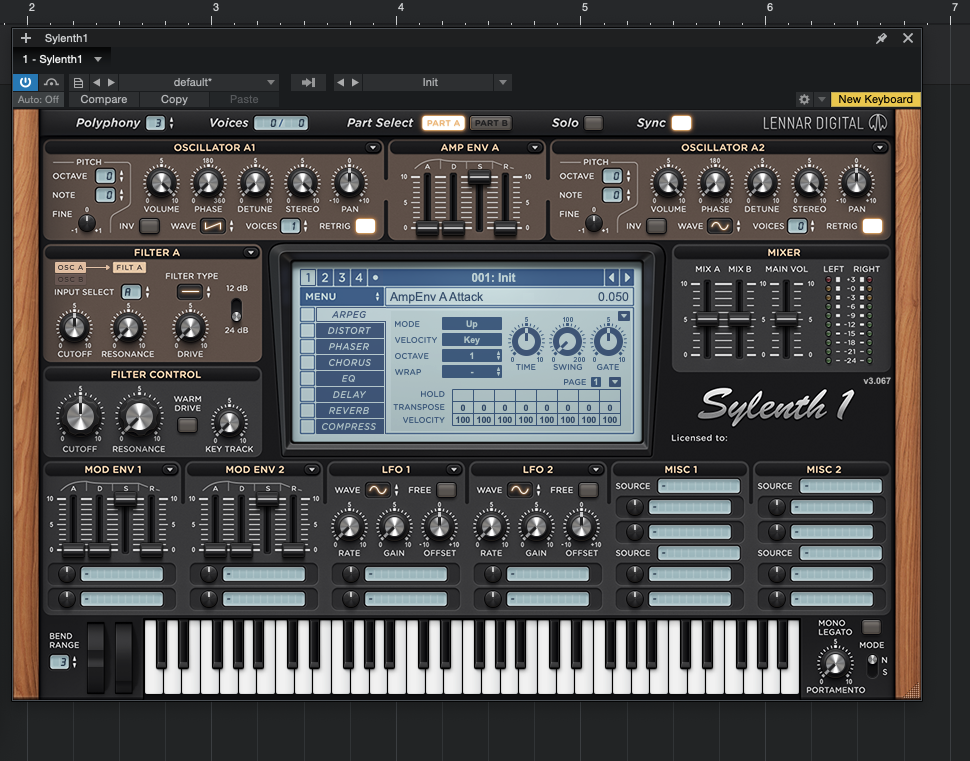Select previous preset arrow in LCD display

(x=611, y=277)
